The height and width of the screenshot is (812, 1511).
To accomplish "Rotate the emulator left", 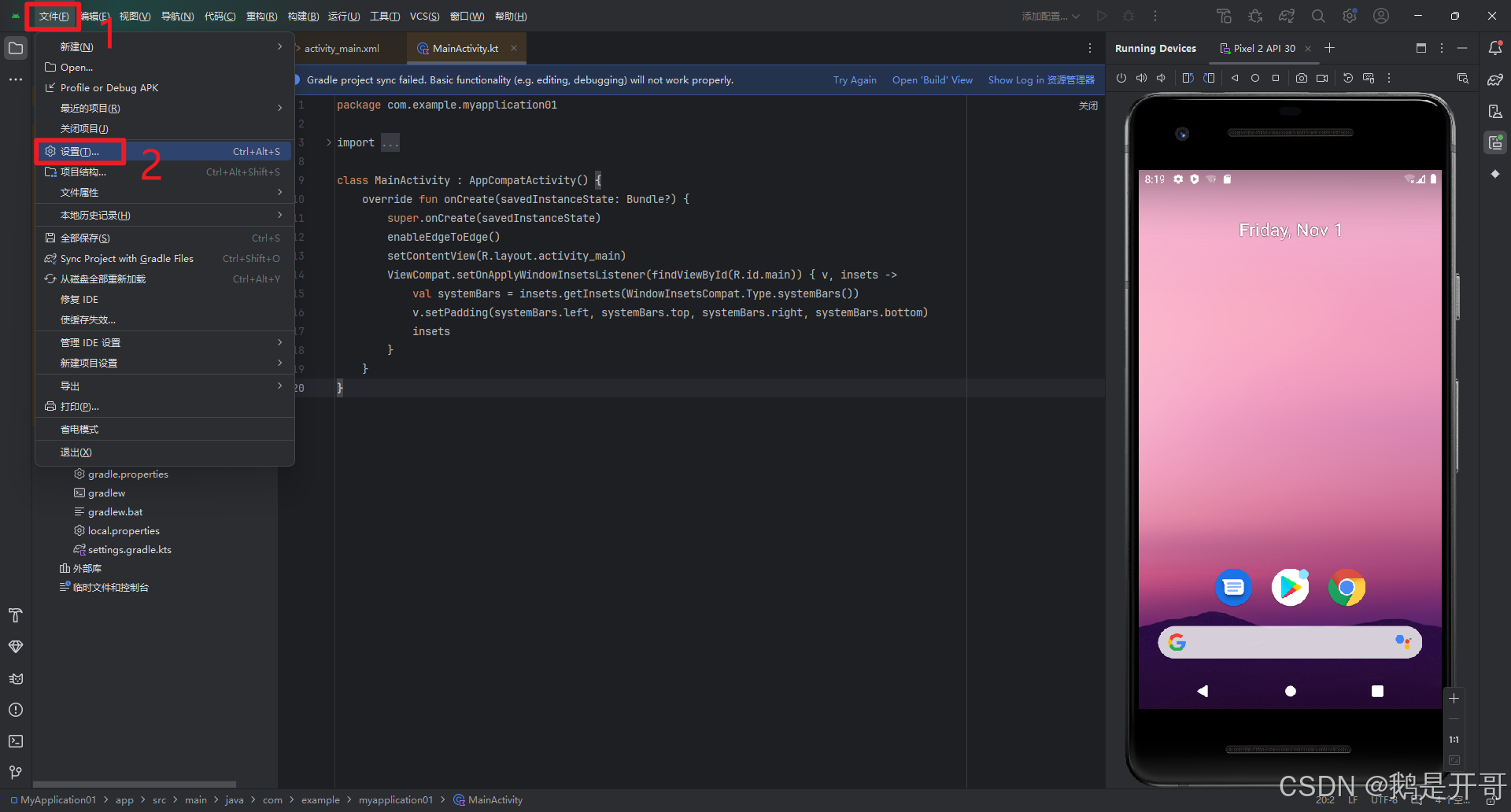I will pyautogui.click(x=1188, y=78).
